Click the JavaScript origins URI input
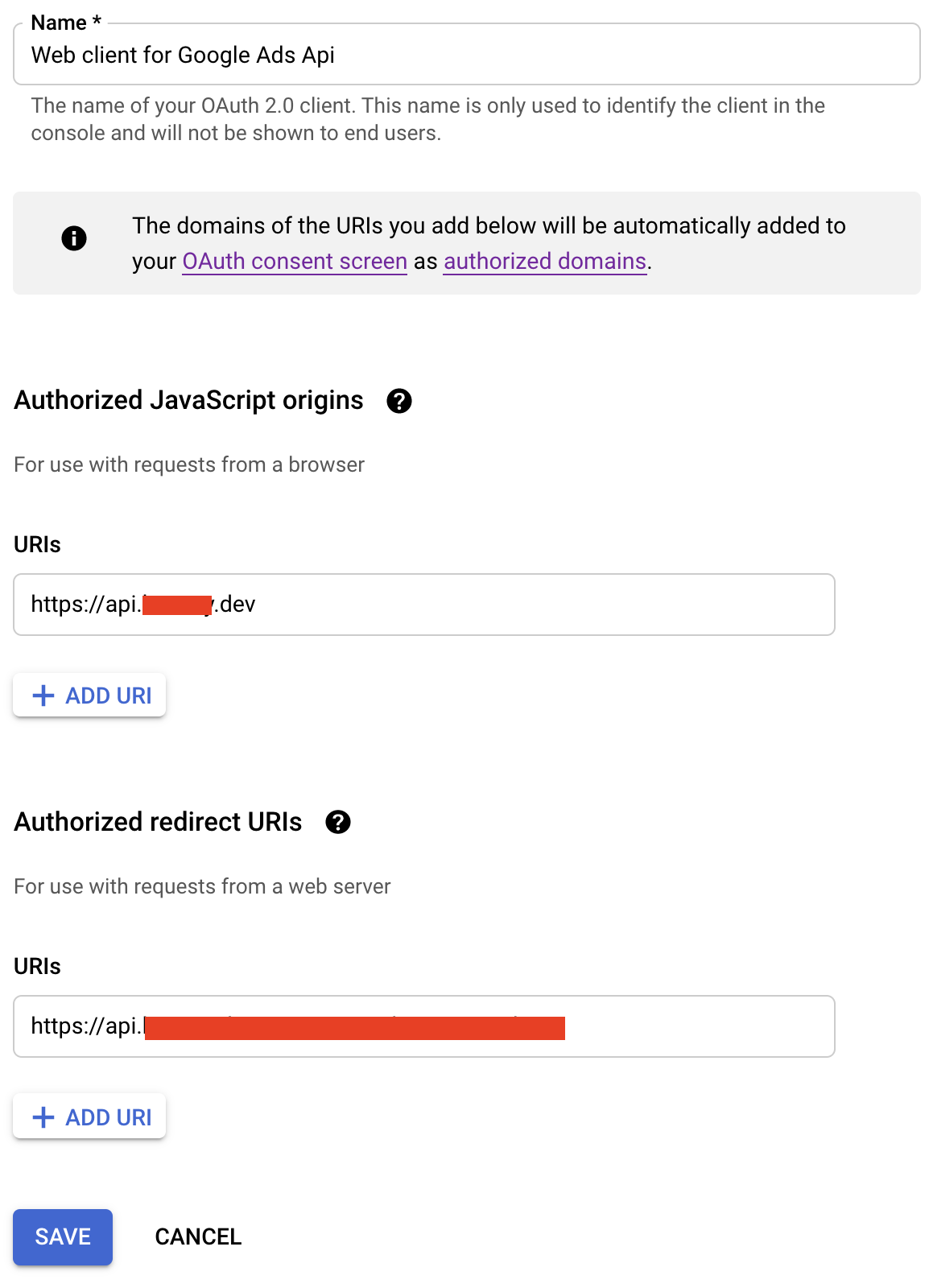Screen dimensions: 929x1288 pos(523,605)
